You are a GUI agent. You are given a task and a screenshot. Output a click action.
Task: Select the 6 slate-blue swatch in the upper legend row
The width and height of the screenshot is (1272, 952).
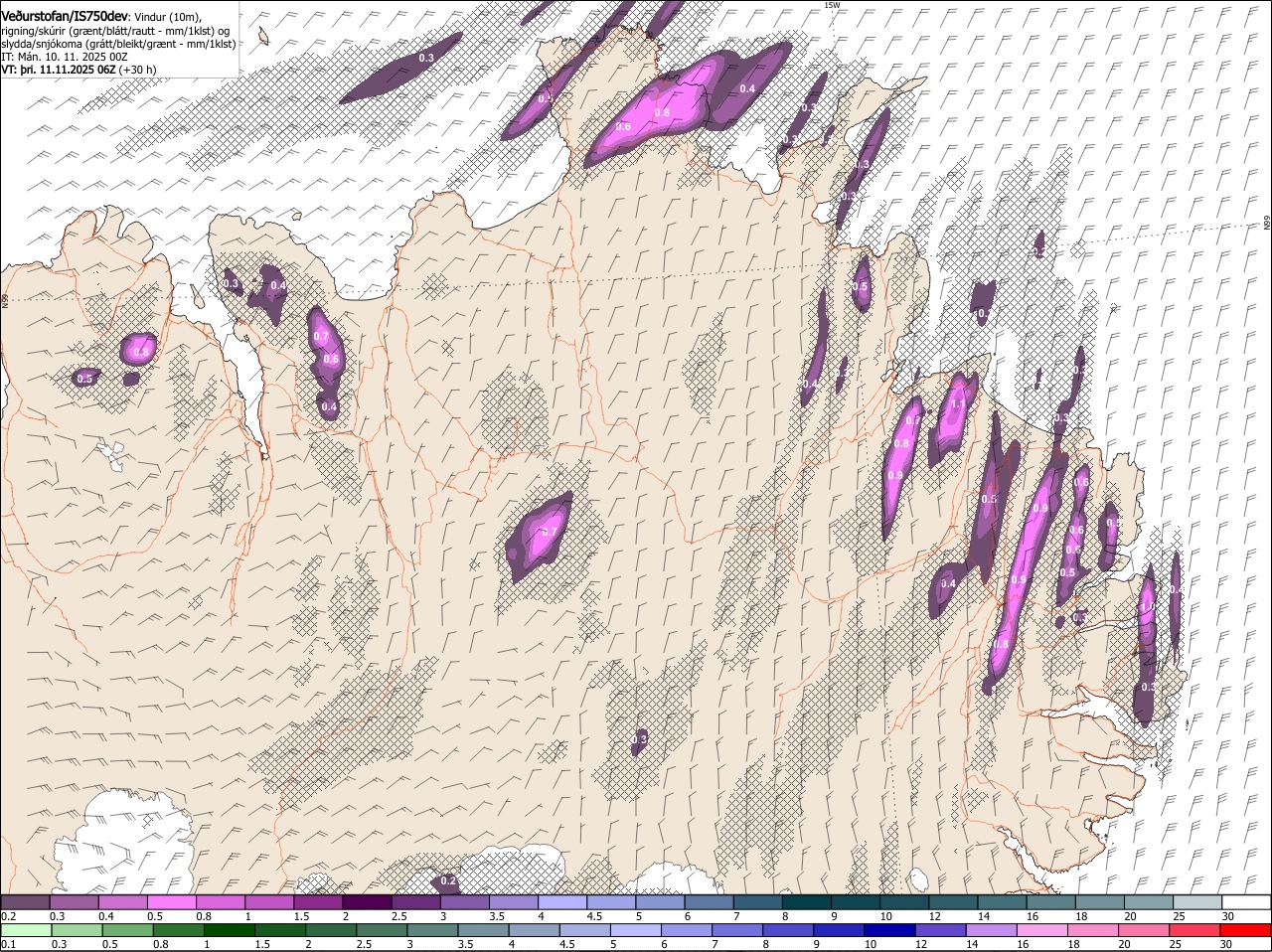(708, 901)
